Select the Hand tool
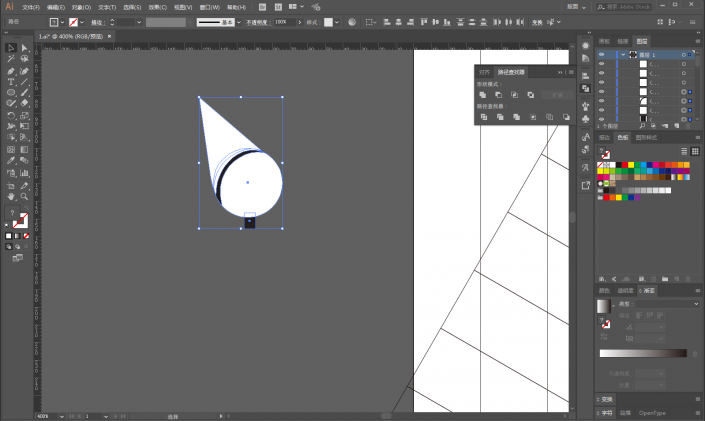The image size is (705, 421). pyautogui.click(x=11, y=197)
